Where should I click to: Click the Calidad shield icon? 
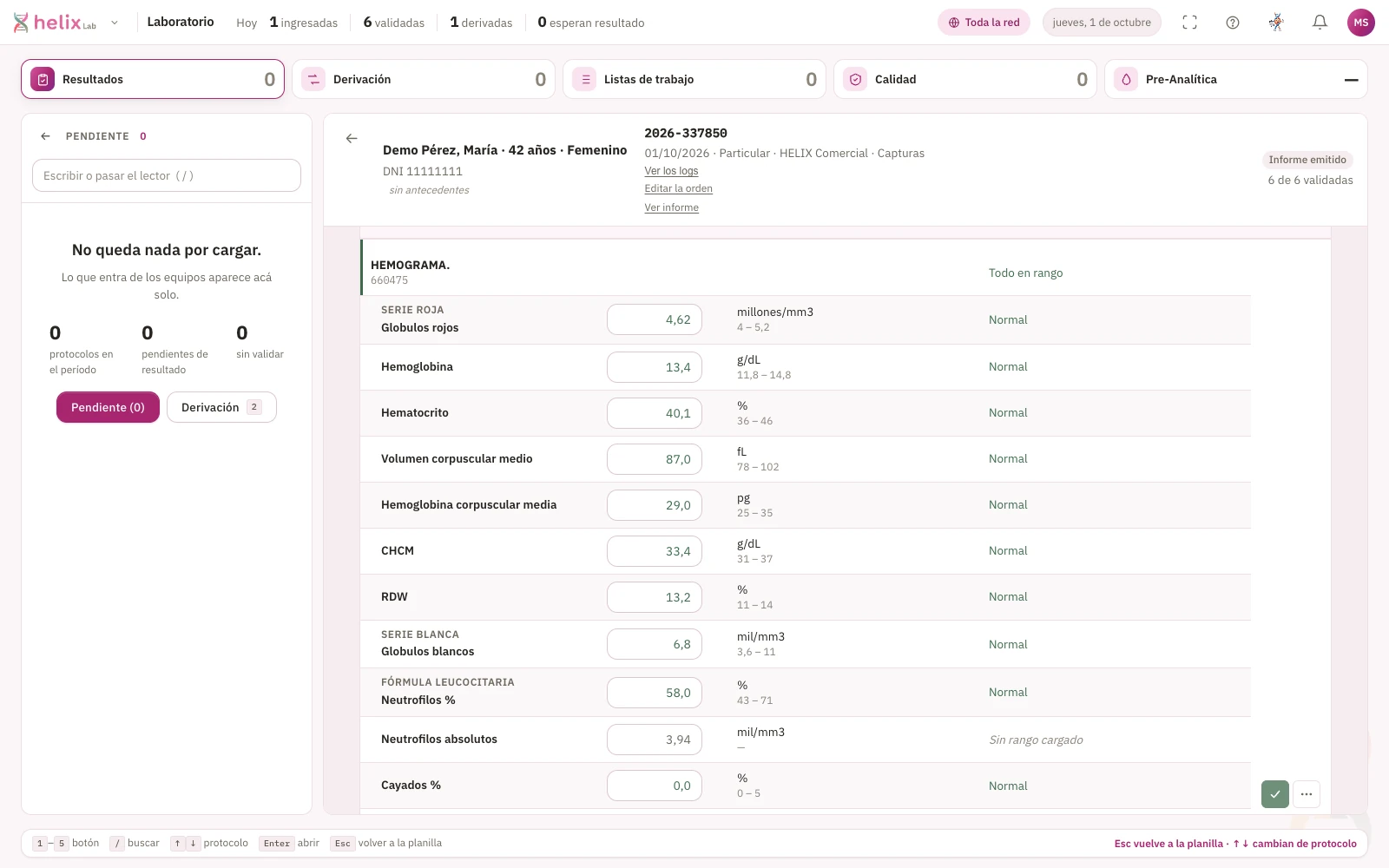point(855,79)
